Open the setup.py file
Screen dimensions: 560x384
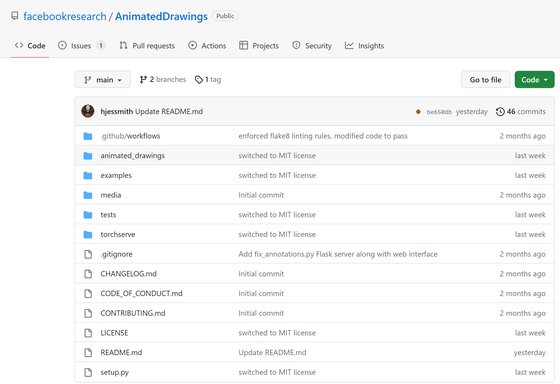(115, 372)
